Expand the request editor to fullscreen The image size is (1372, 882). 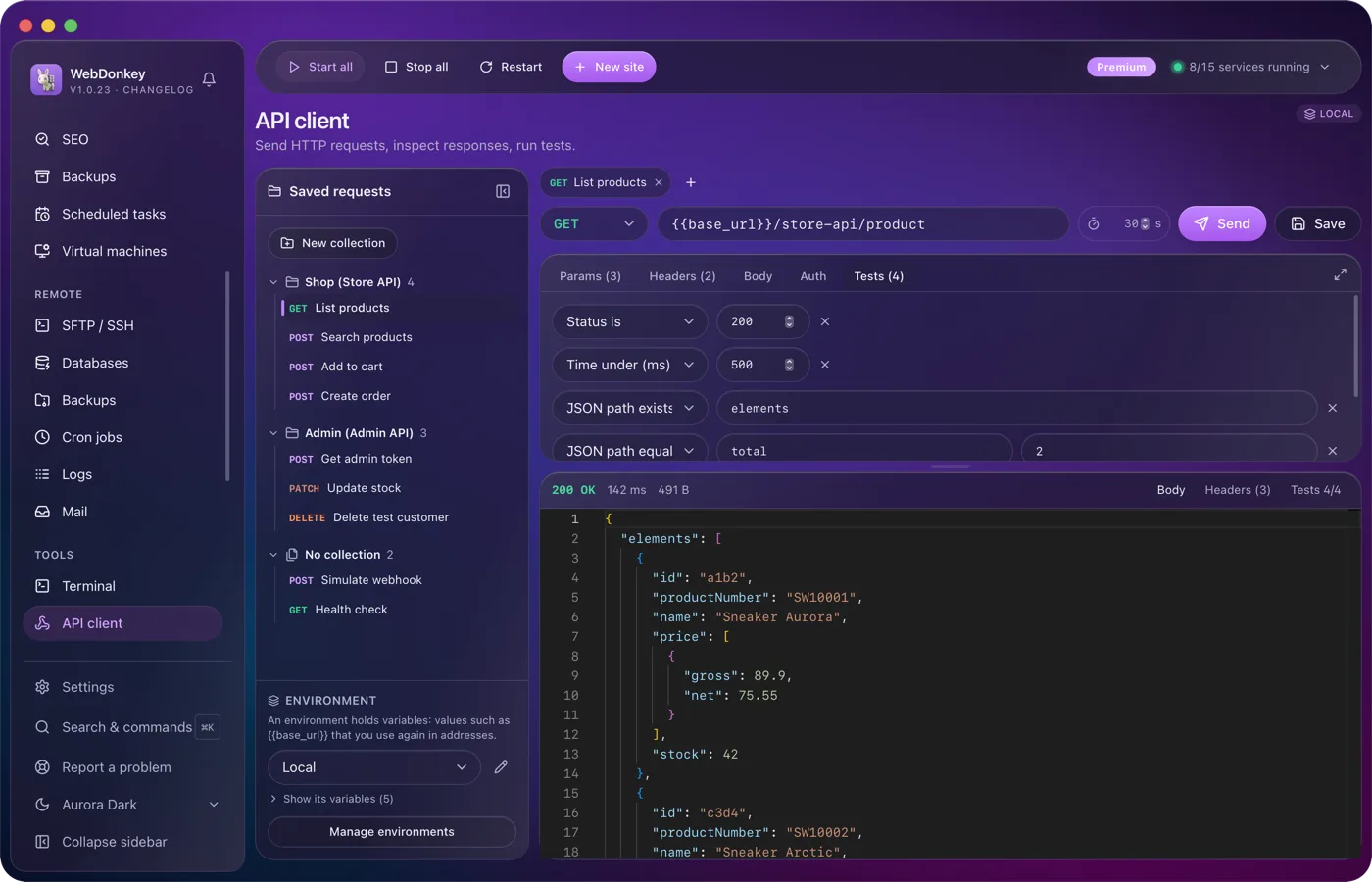pyautogui.click(x=1340, y=275)
